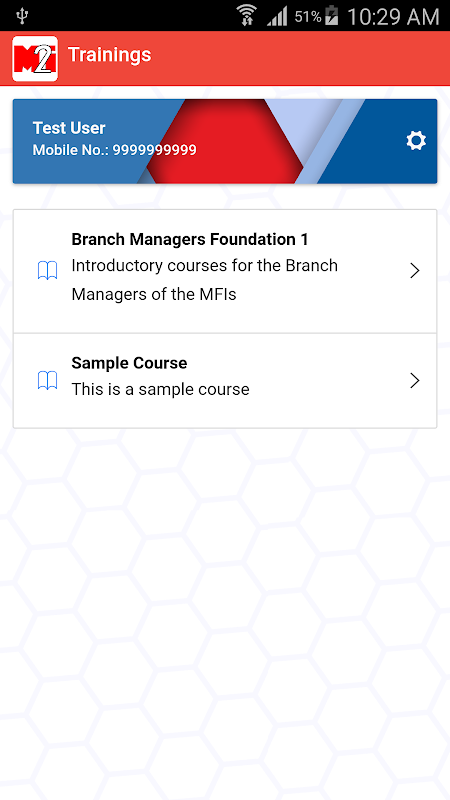Select the Trainings header title
Screen dimensions: 450x800
(x=109, y=55)
